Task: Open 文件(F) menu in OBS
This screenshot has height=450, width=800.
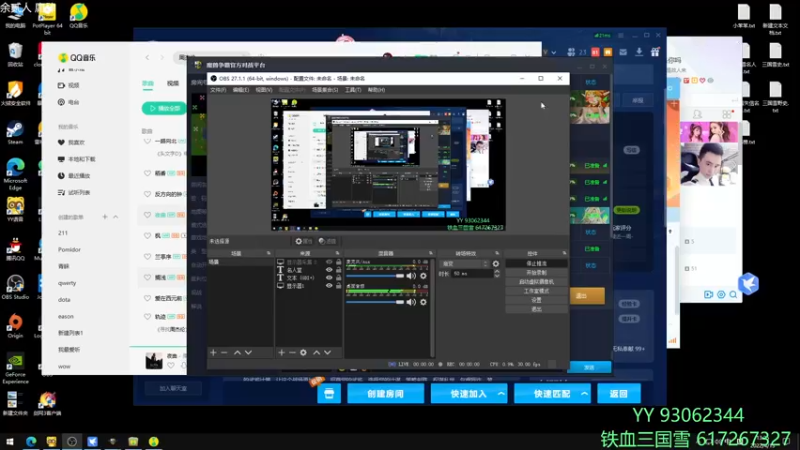Action: click(218, 90)
